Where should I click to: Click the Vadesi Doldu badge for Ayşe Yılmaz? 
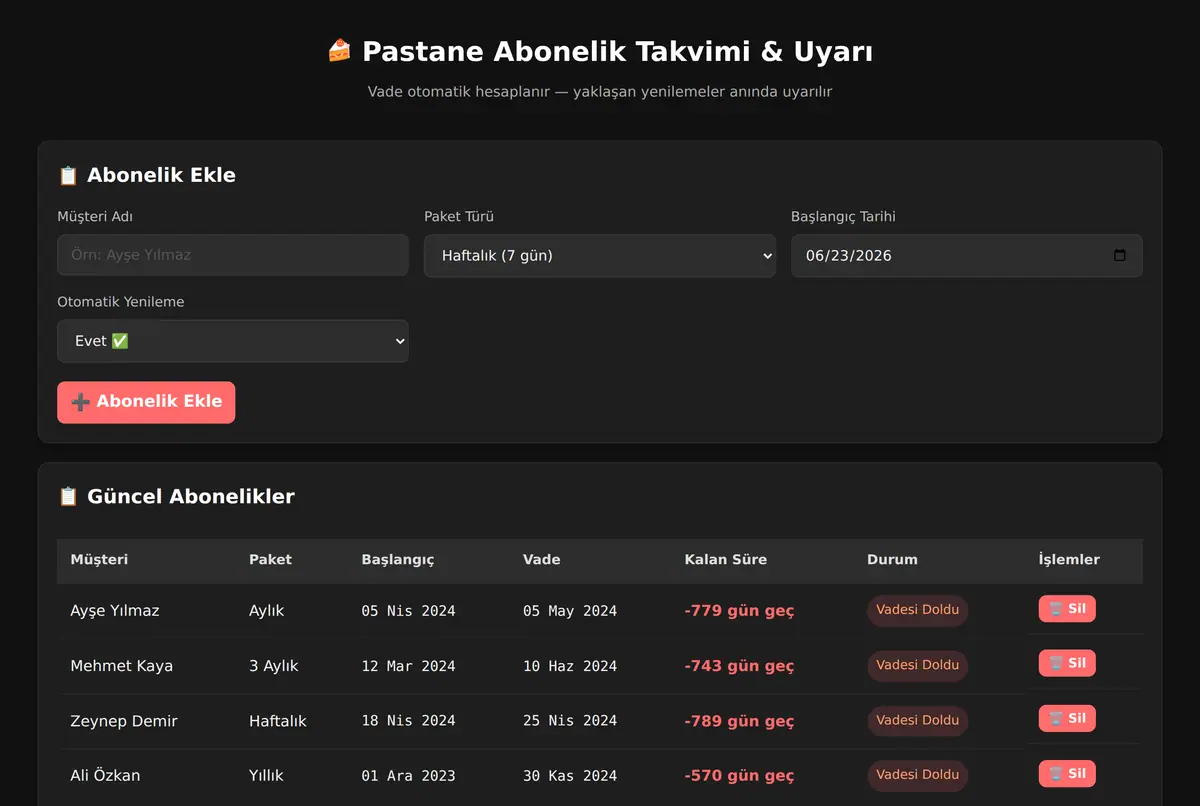coord(917,610)
